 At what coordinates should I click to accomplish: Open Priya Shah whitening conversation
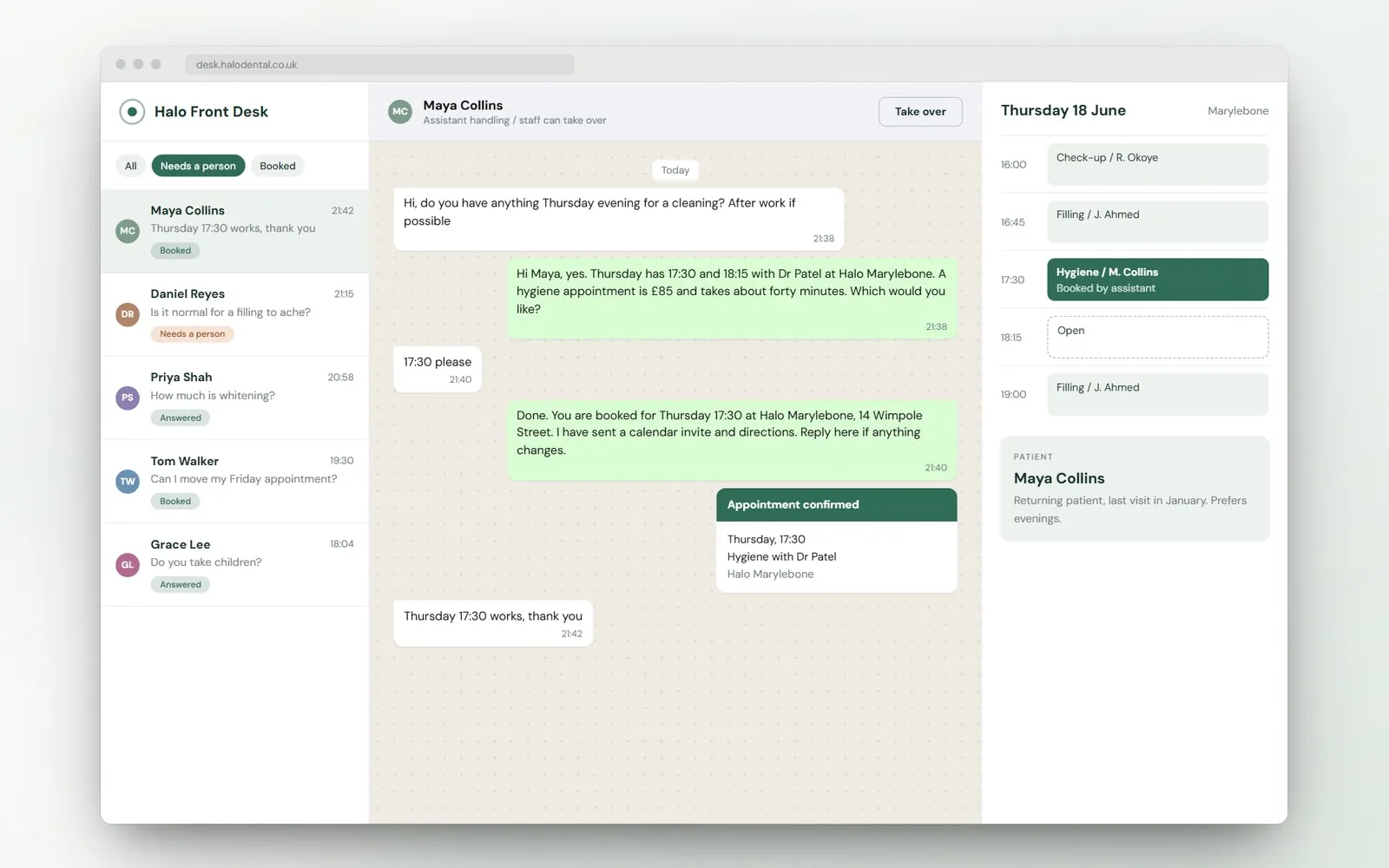coord(234,398)
